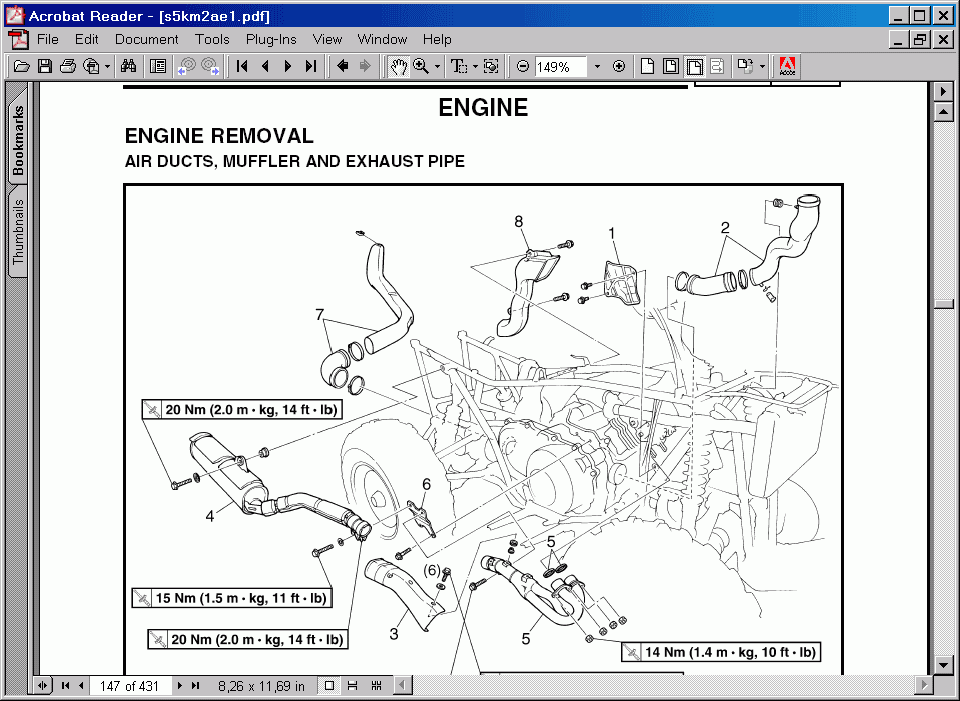Set view to Fit Width
The width and height of the screenshot is (960, 701).
694,66
